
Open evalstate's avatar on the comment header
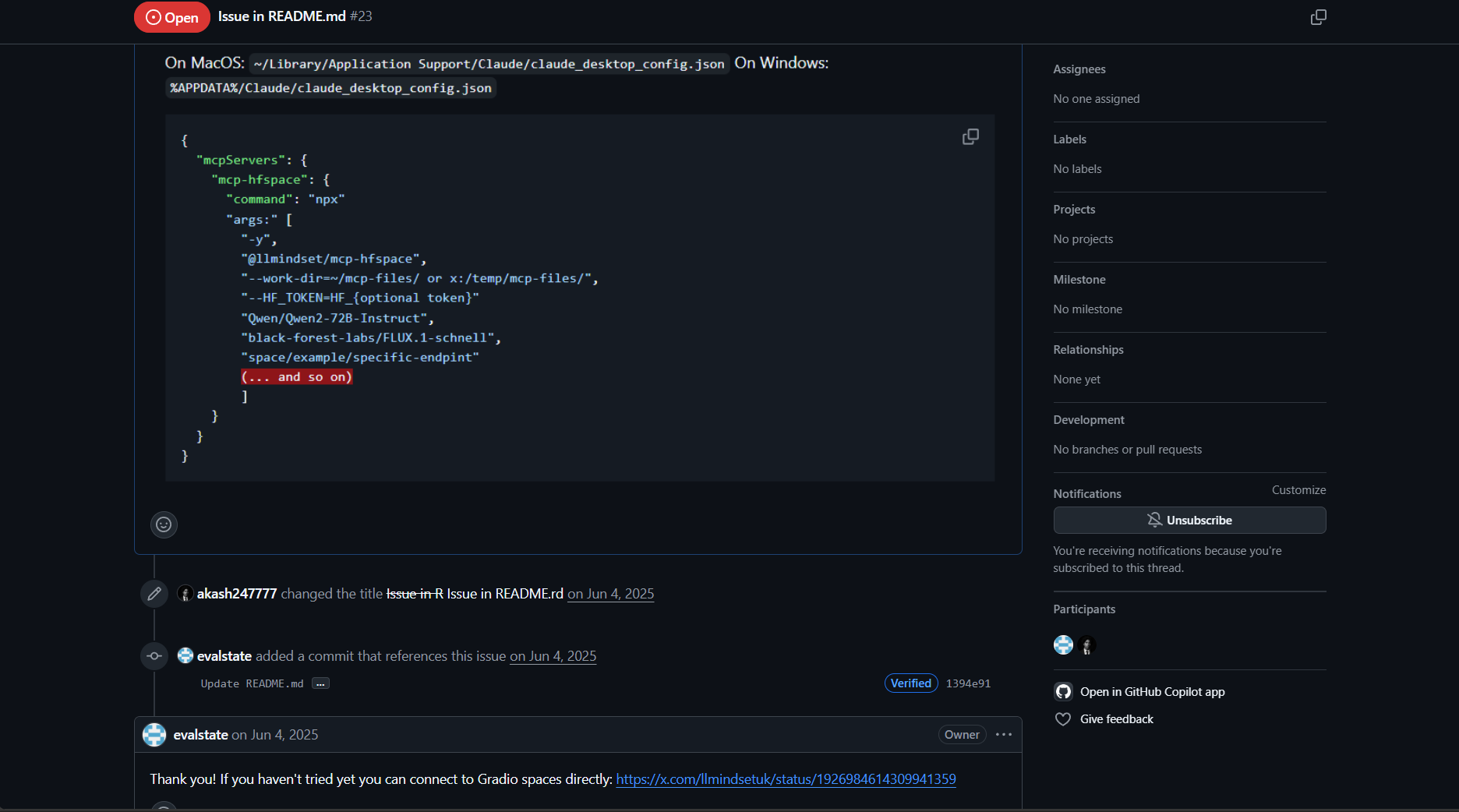(154, 735)
